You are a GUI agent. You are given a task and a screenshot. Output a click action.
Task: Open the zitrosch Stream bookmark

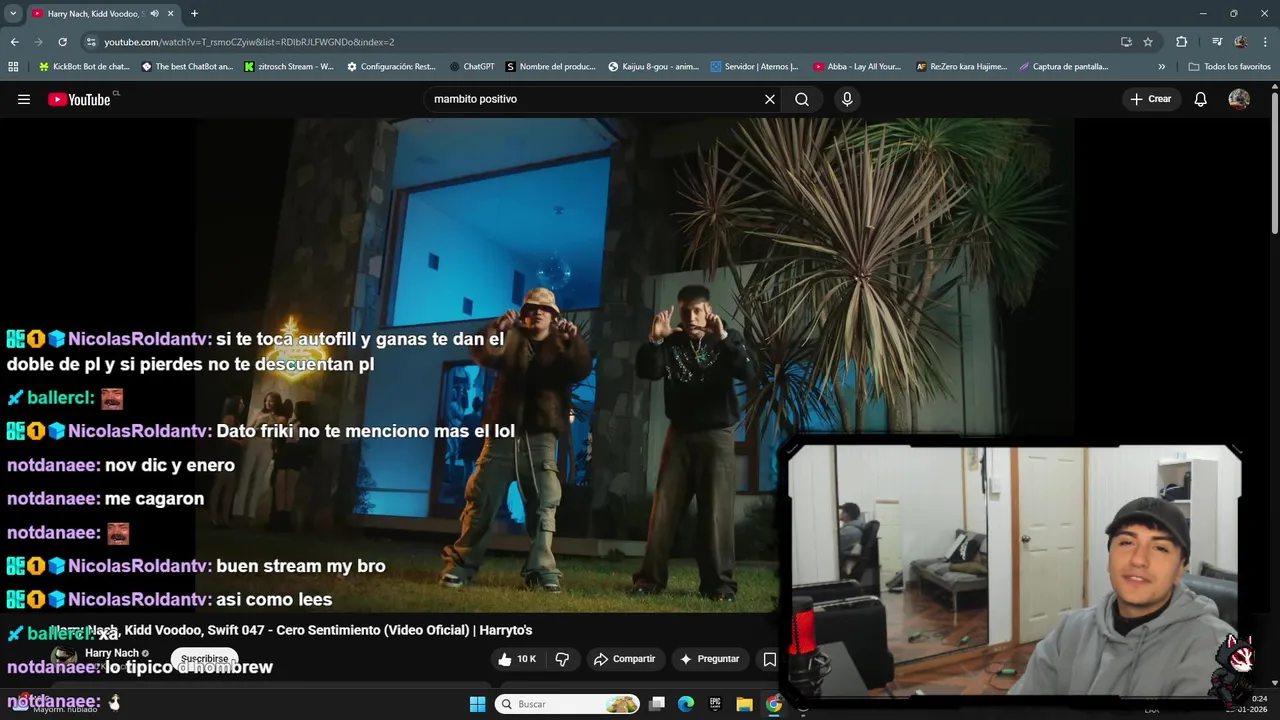[290, 67]
